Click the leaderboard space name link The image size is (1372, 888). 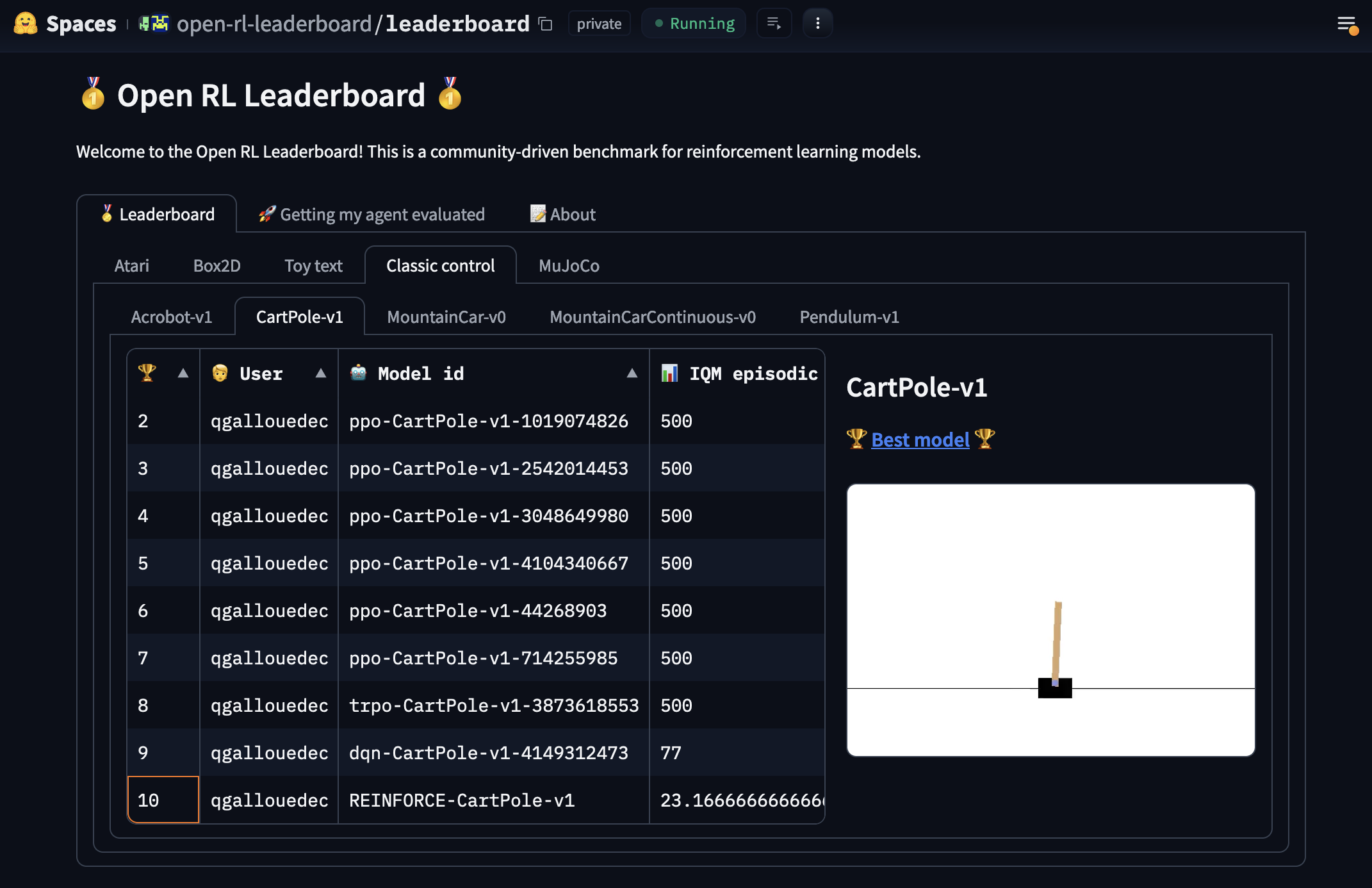pos(457,24)
